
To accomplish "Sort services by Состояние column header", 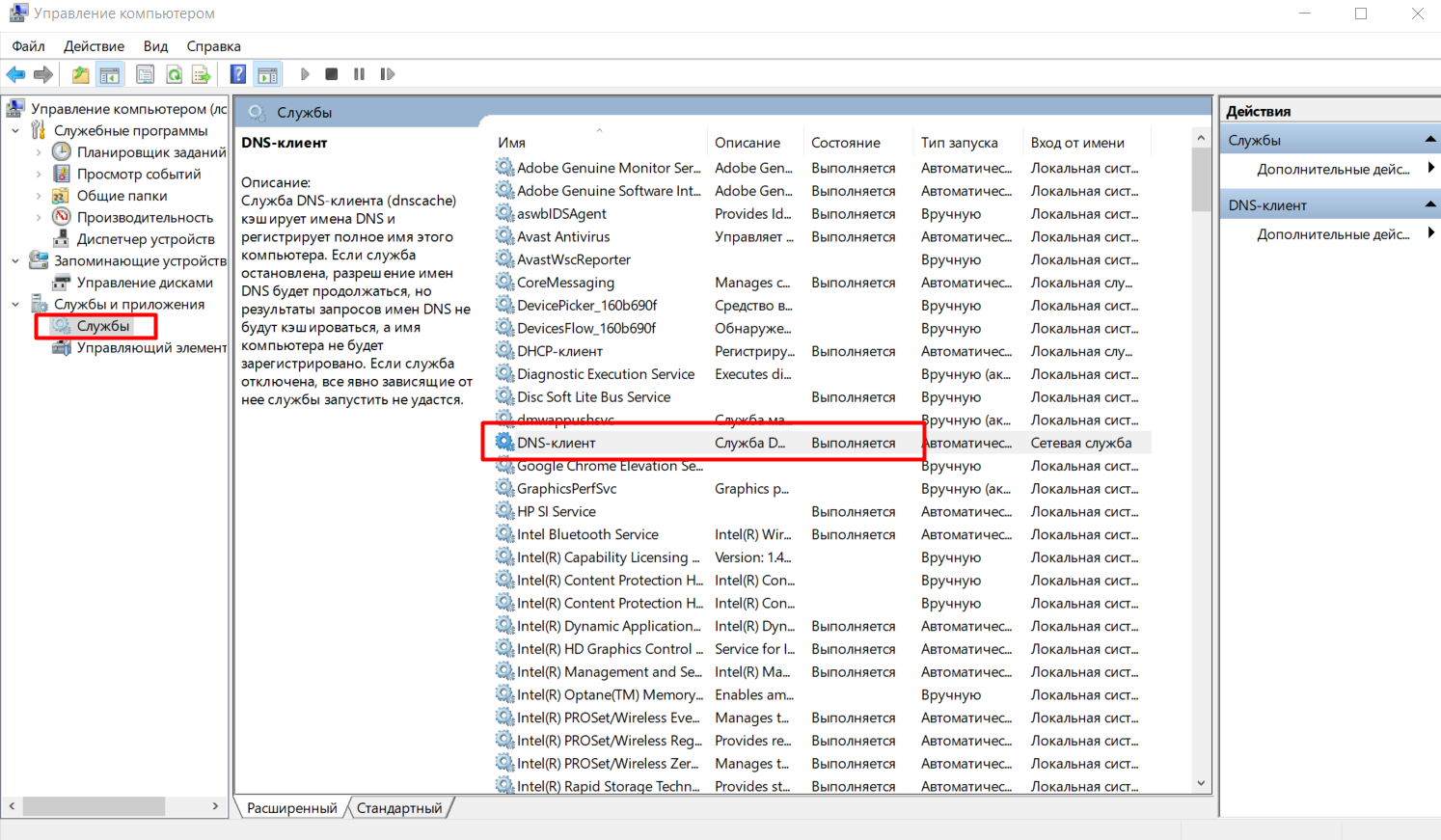I will [x=845, y=143].
